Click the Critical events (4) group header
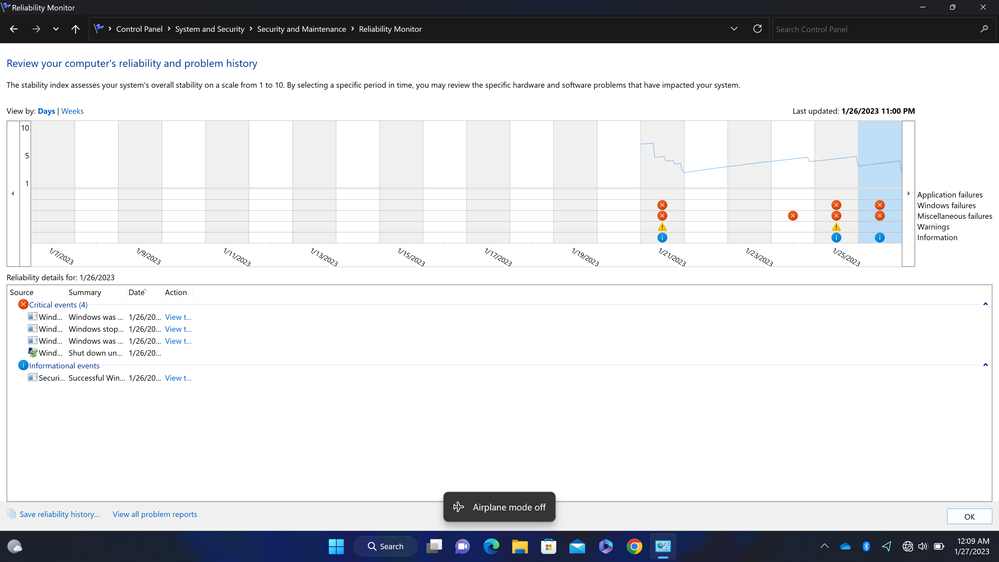 pyautogui.click(x=58, y=305)
